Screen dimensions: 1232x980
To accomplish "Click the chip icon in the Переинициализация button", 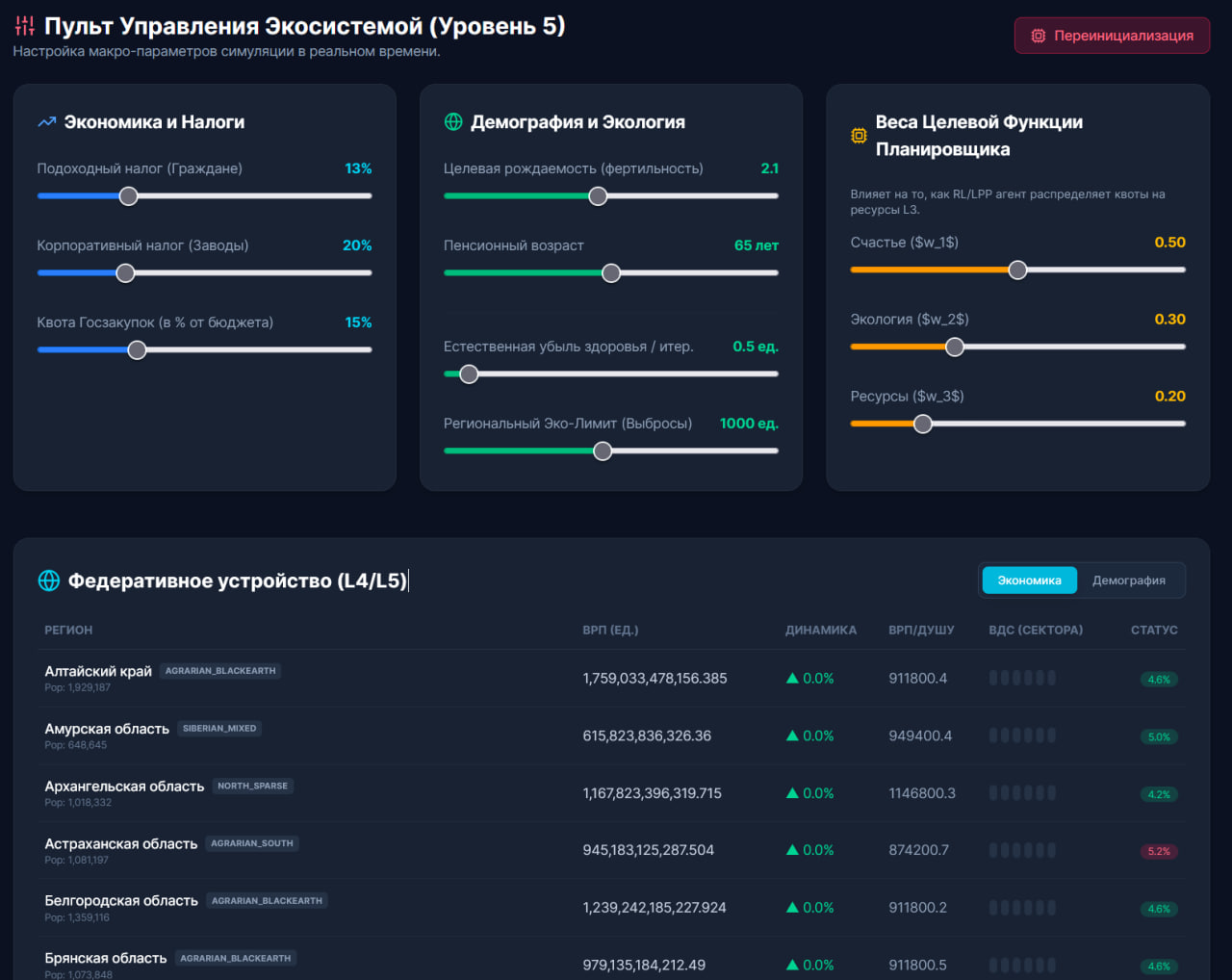I will click(1039, 36).
